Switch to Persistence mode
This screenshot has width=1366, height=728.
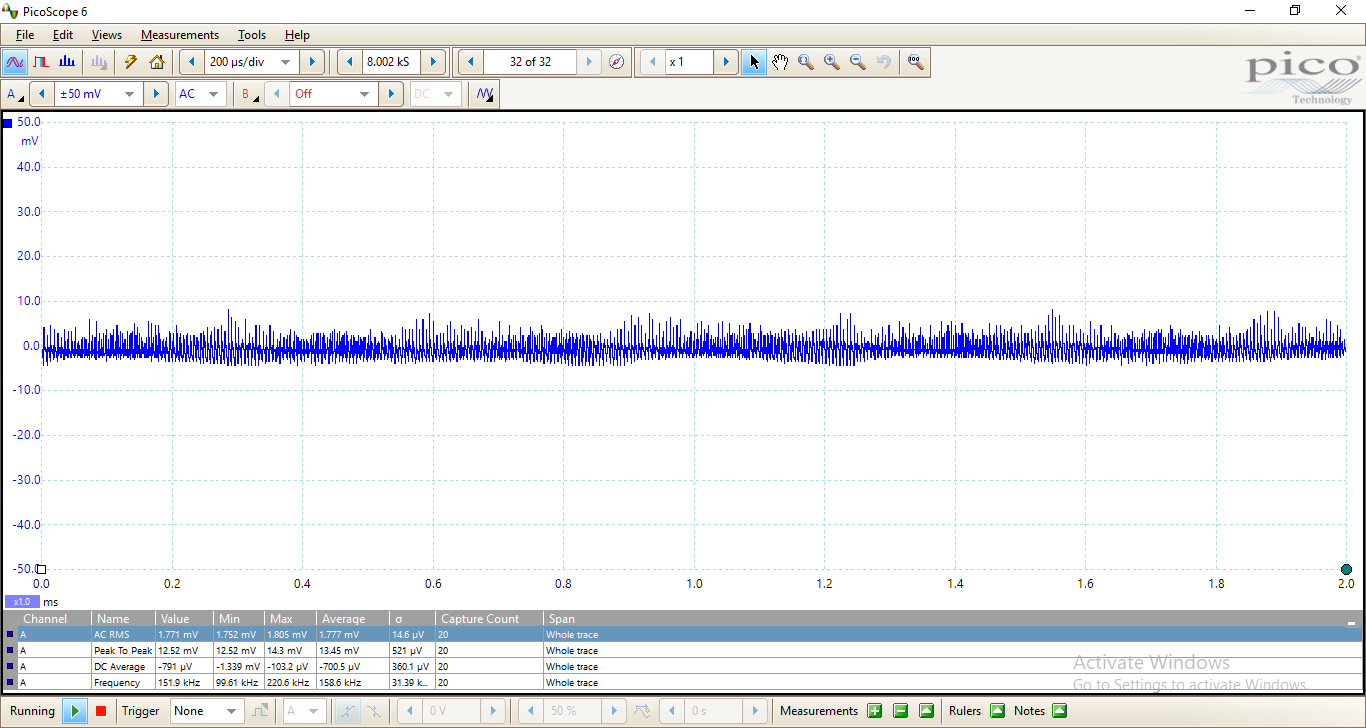coord(41,62)
